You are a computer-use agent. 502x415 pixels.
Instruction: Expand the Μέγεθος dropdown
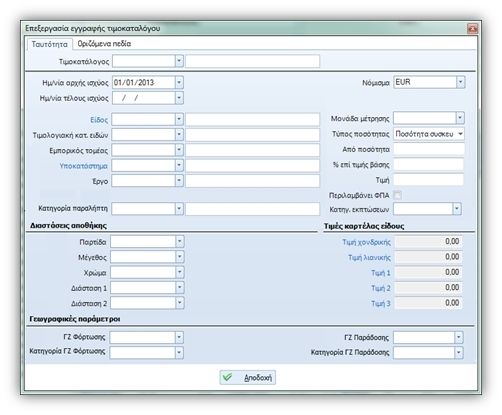pyautogui.click(x=179, y=257)
